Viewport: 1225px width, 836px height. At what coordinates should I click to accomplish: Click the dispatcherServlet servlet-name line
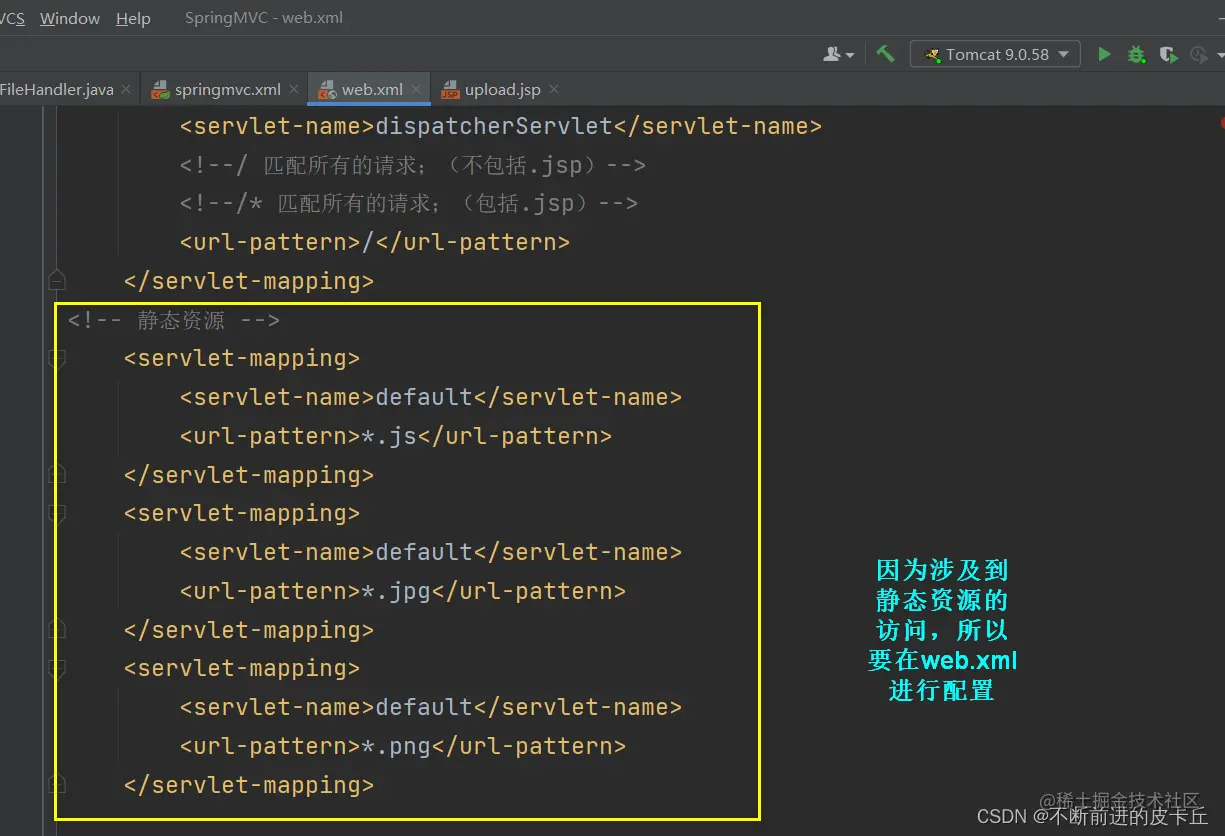pos(501,126)
